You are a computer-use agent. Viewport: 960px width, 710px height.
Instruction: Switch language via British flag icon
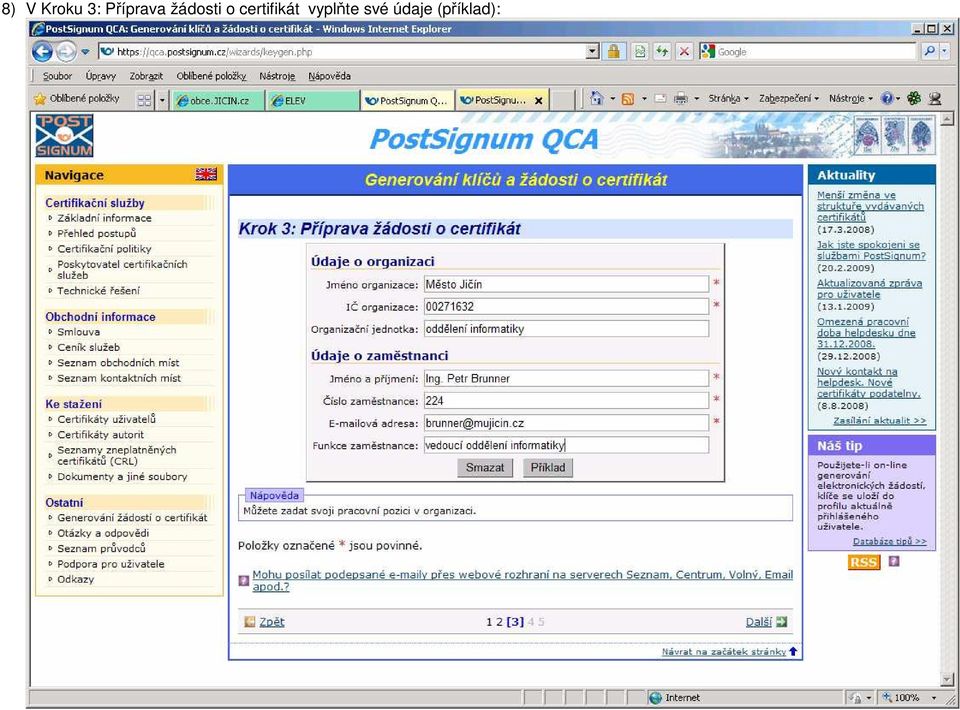206,174
